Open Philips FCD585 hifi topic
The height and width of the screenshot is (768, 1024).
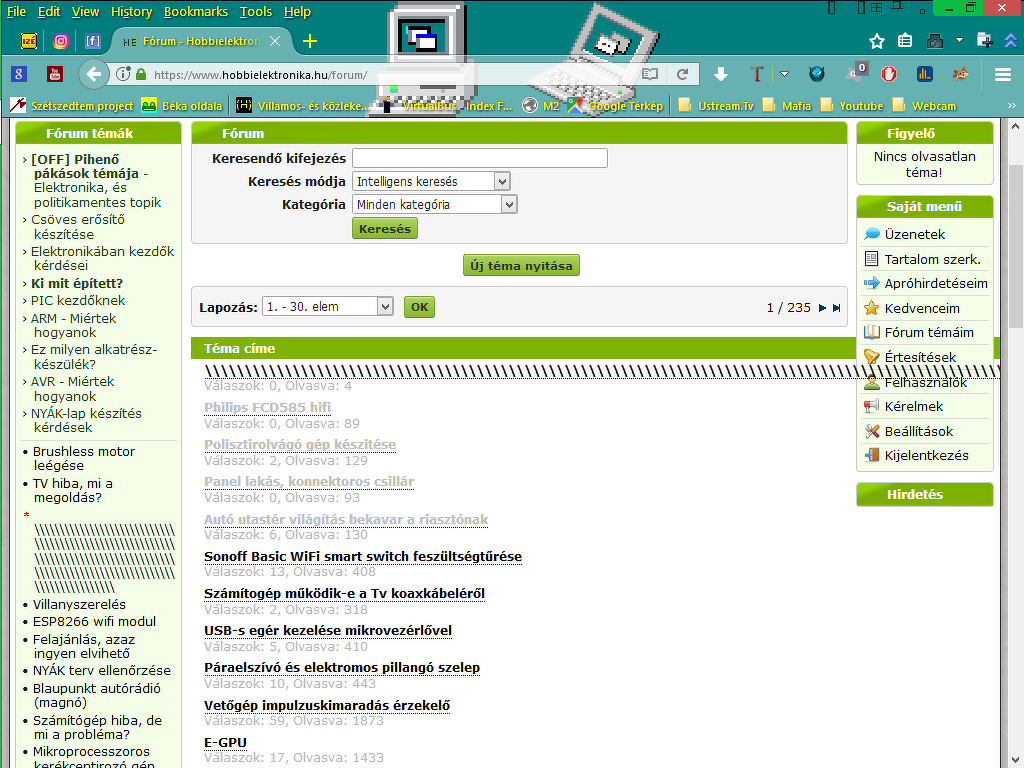click(x=267, y=408)
